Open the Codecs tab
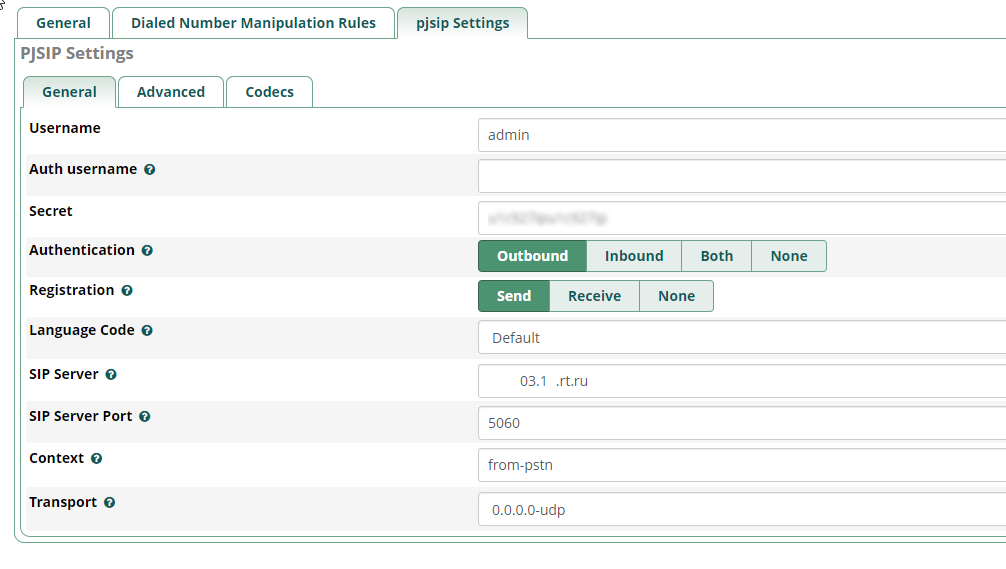Screen dimensions: 1006x569 tap(269, 92)
